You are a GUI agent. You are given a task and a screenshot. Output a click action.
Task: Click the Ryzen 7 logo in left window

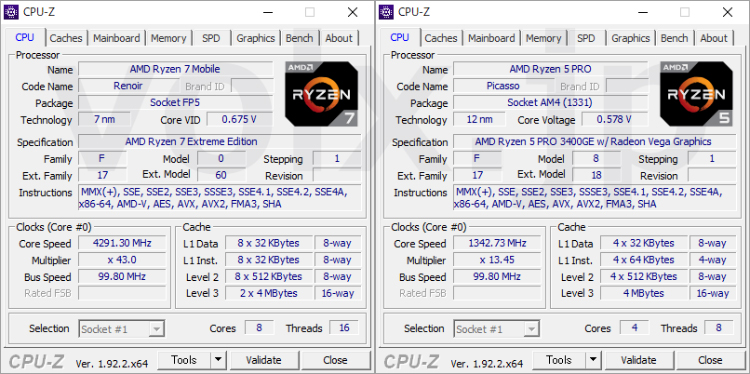pyautogui.click(x=321, y=94)
